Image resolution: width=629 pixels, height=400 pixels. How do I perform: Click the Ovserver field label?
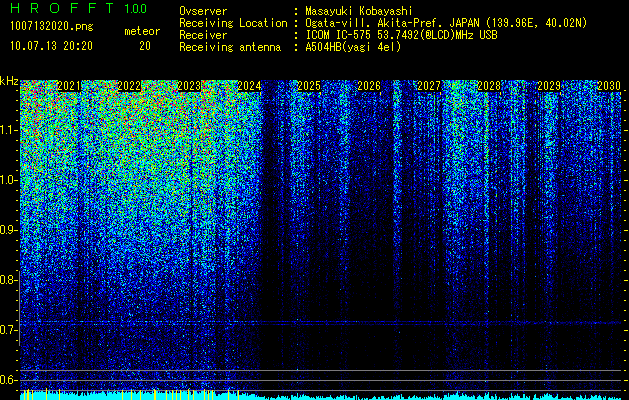pos(203,11)
